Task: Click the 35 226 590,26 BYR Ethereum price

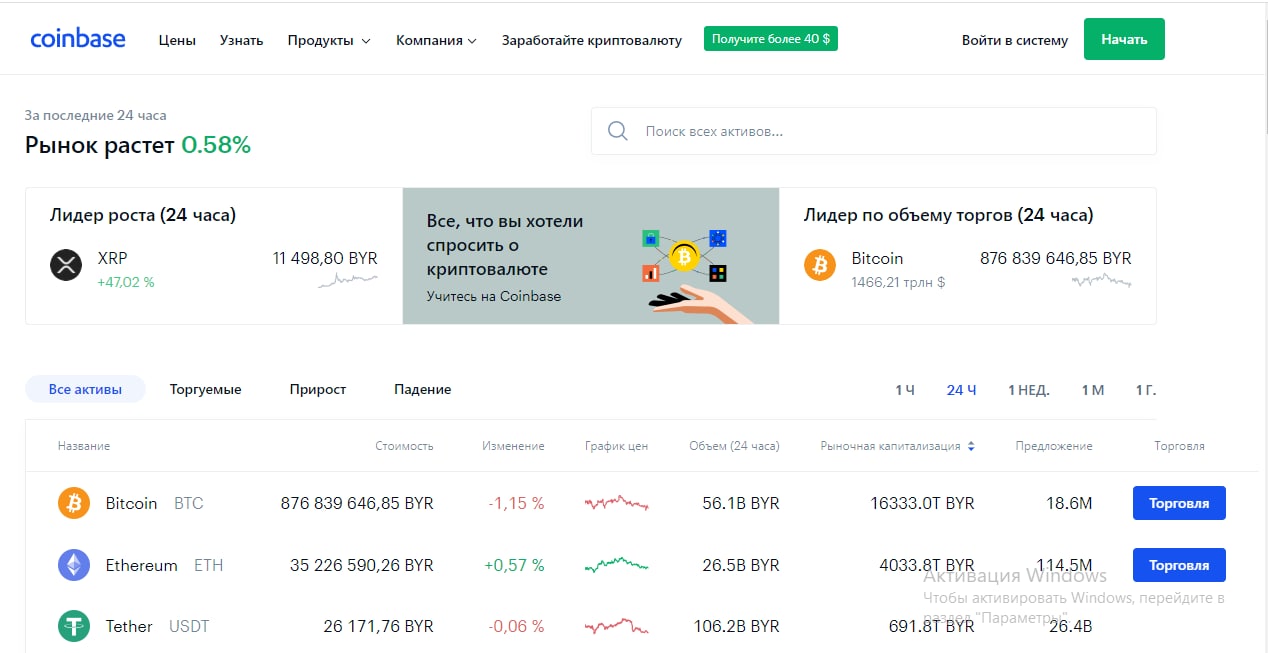Action: tap(362, 565)
